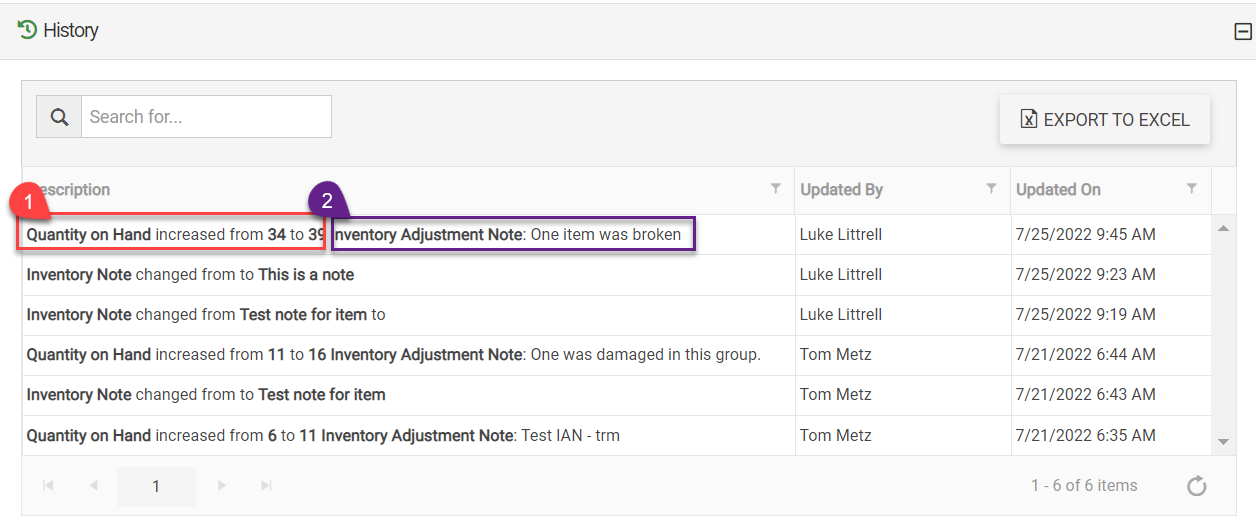Select the 'Test IAN - trm' history row
This screenshot has height=523, width=1256.
point(400,436)
